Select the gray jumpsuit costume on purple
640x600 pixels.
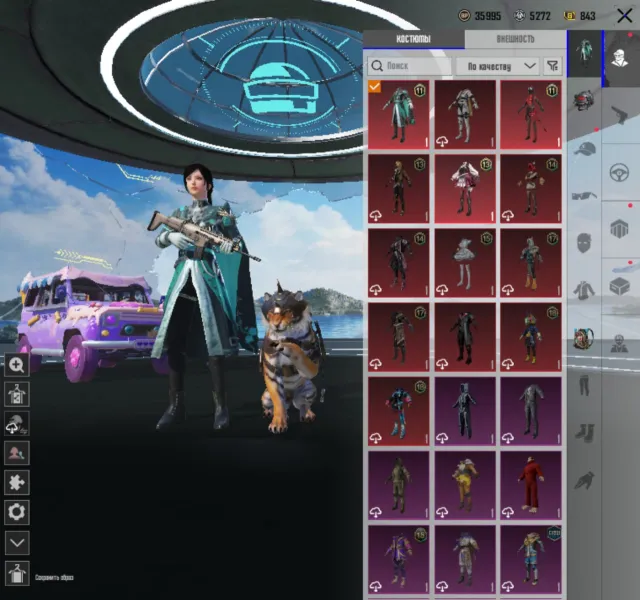coord(531,411)
